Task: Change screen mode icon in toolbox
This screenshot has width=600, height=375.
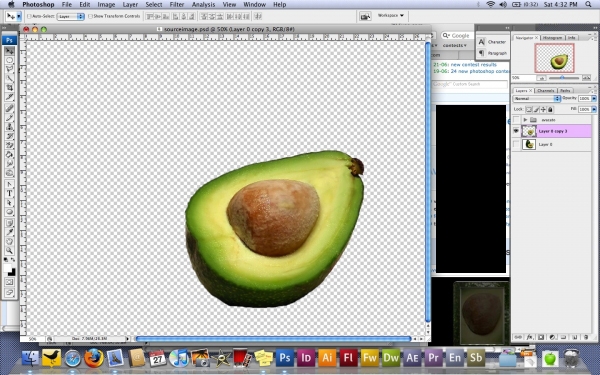Action: [x=10, y=293]
